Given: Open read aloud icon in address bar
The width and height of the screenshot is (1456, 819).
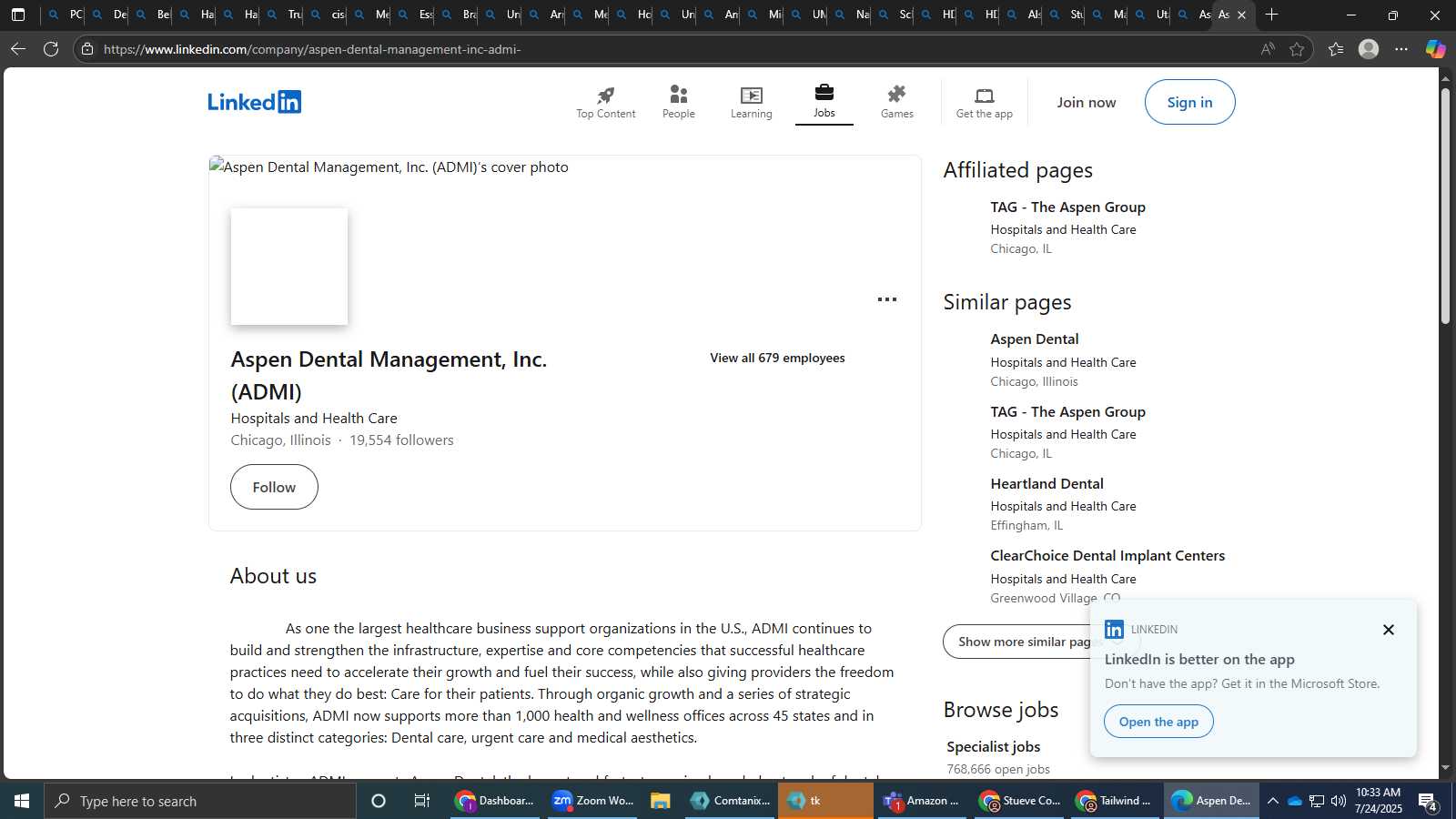Looking at the screenshot, I should tap(1268, 49).
